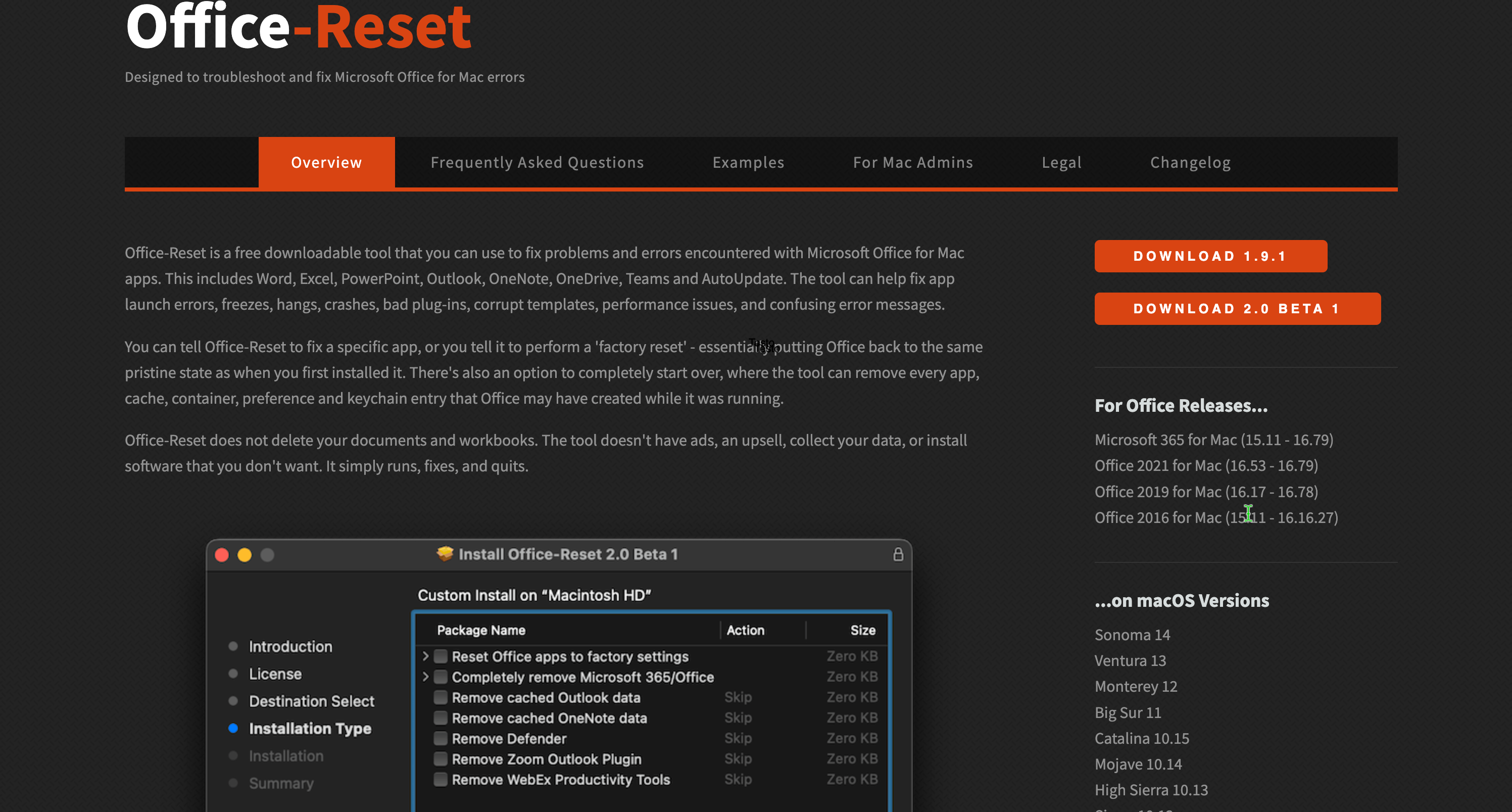Click 'Sonoma 14' in macOS versions
Viewport: 1512px width, 812px height.
(x=1132, y=635)
